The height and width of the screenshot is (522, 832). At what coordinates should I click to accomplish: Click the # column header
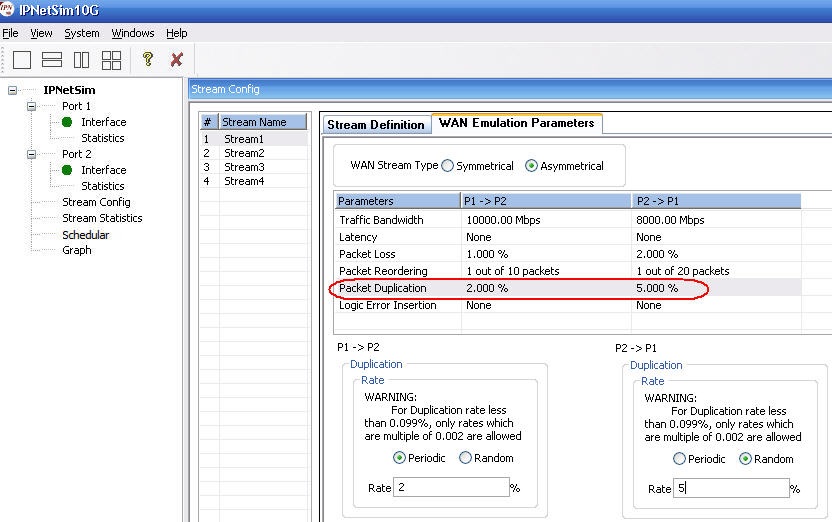[x=209, y=122]
